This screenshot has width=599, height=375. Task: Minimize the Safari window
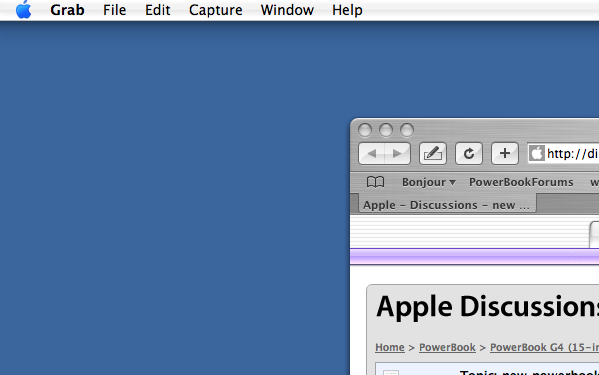386,130
